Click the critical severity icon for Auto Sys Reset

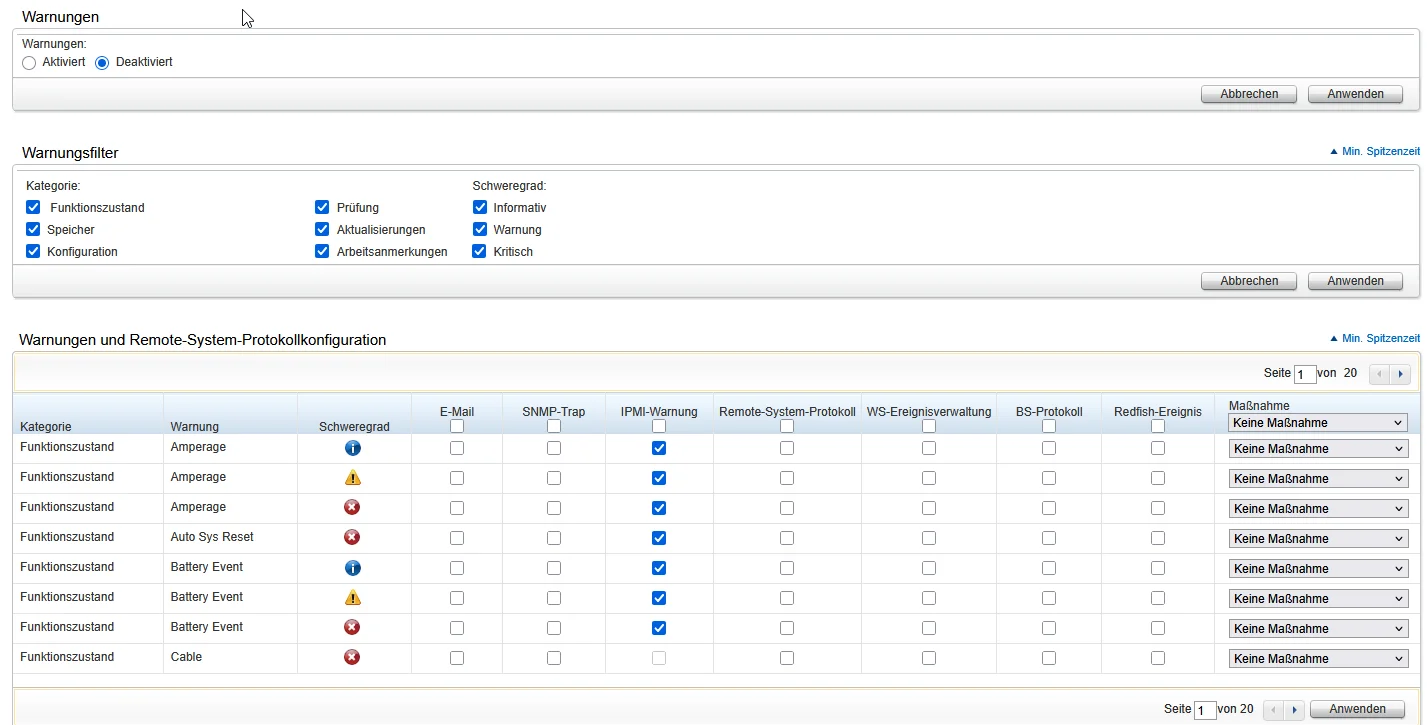(x=352, y=537)
